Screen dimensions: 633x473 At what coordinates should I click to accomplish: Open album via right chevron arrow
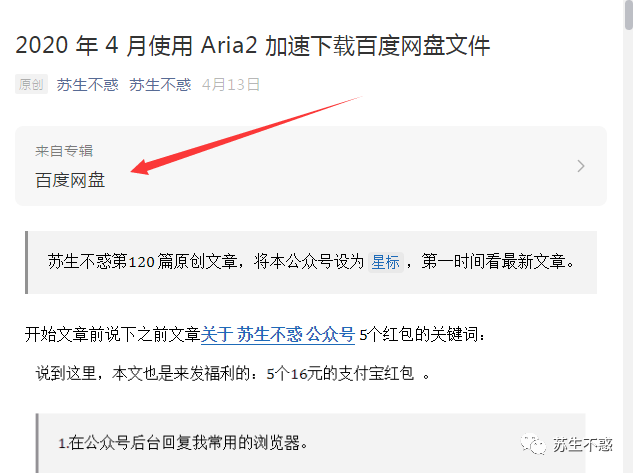(x=581, y=166)
